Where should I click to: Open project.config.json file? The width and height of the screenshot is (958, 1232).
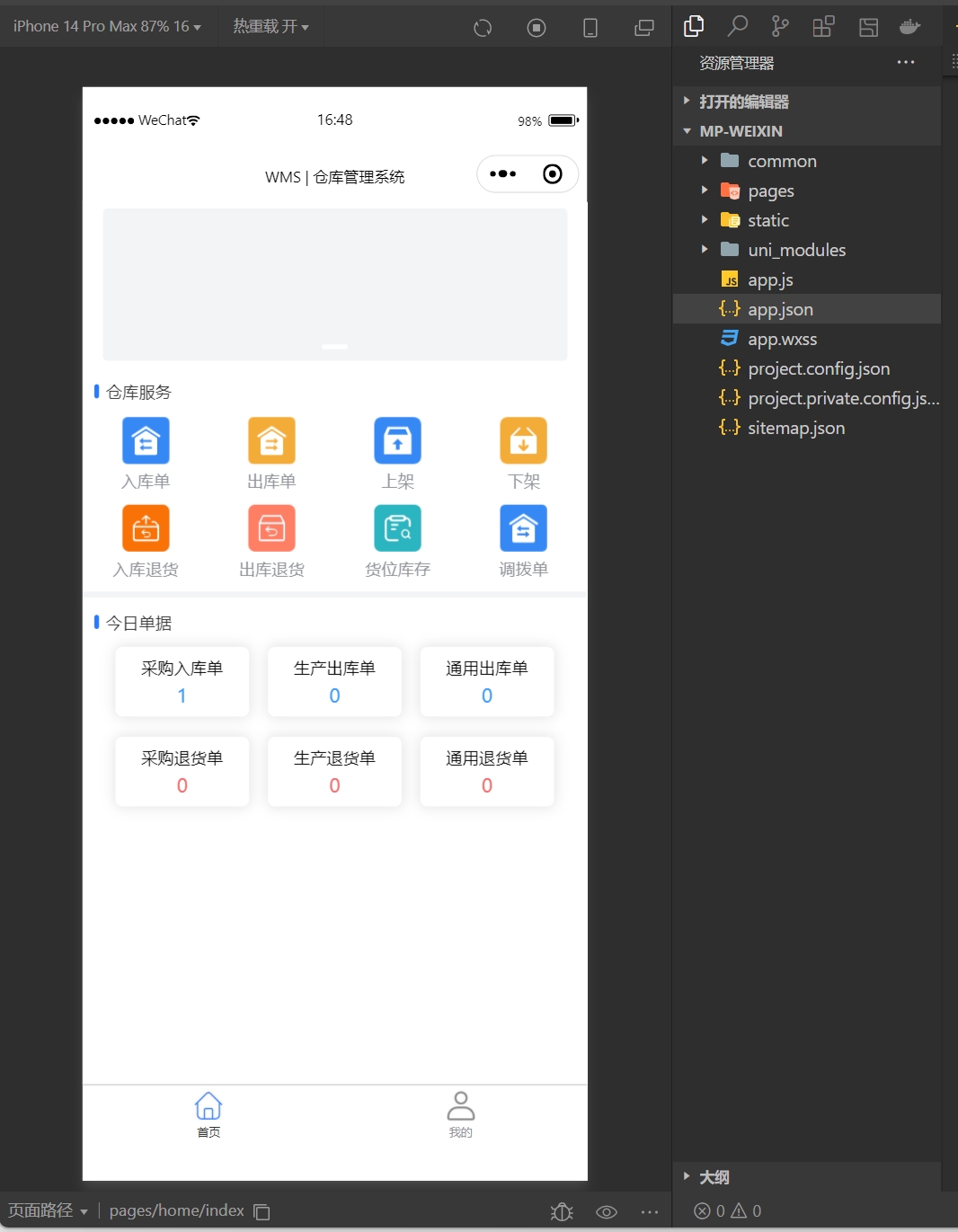coord(807,368)
